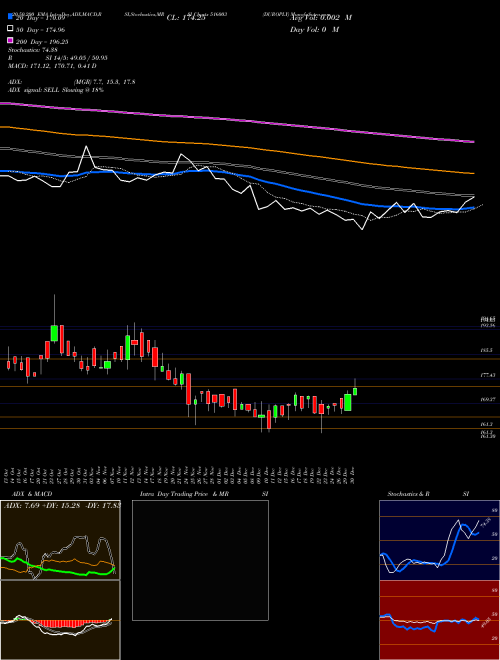Click the 'CL: 174.25' closing price label
Image resolution: width=500 pixels, height=660 pixels.
(x=186, y=18)
